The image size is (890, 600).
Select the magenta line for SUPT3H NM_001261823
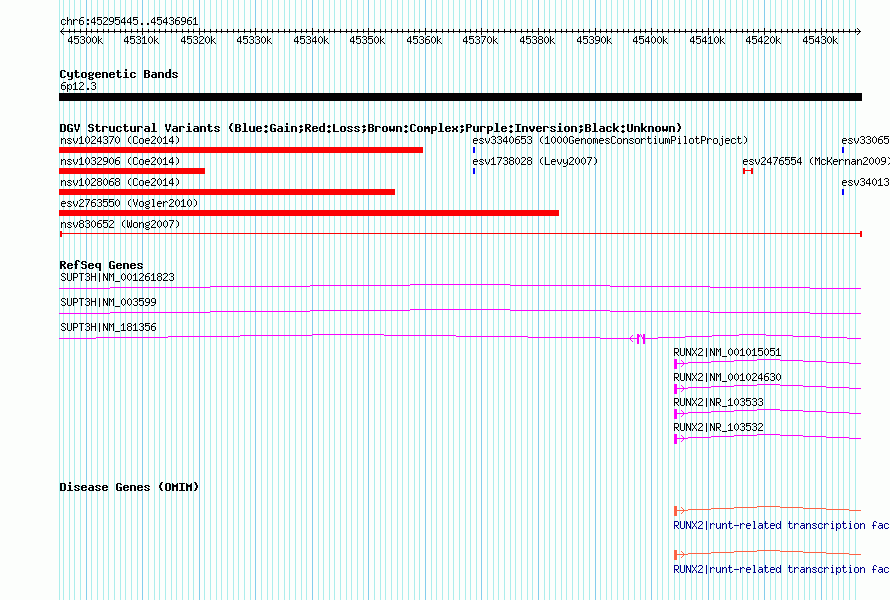(x=460, y=287)
